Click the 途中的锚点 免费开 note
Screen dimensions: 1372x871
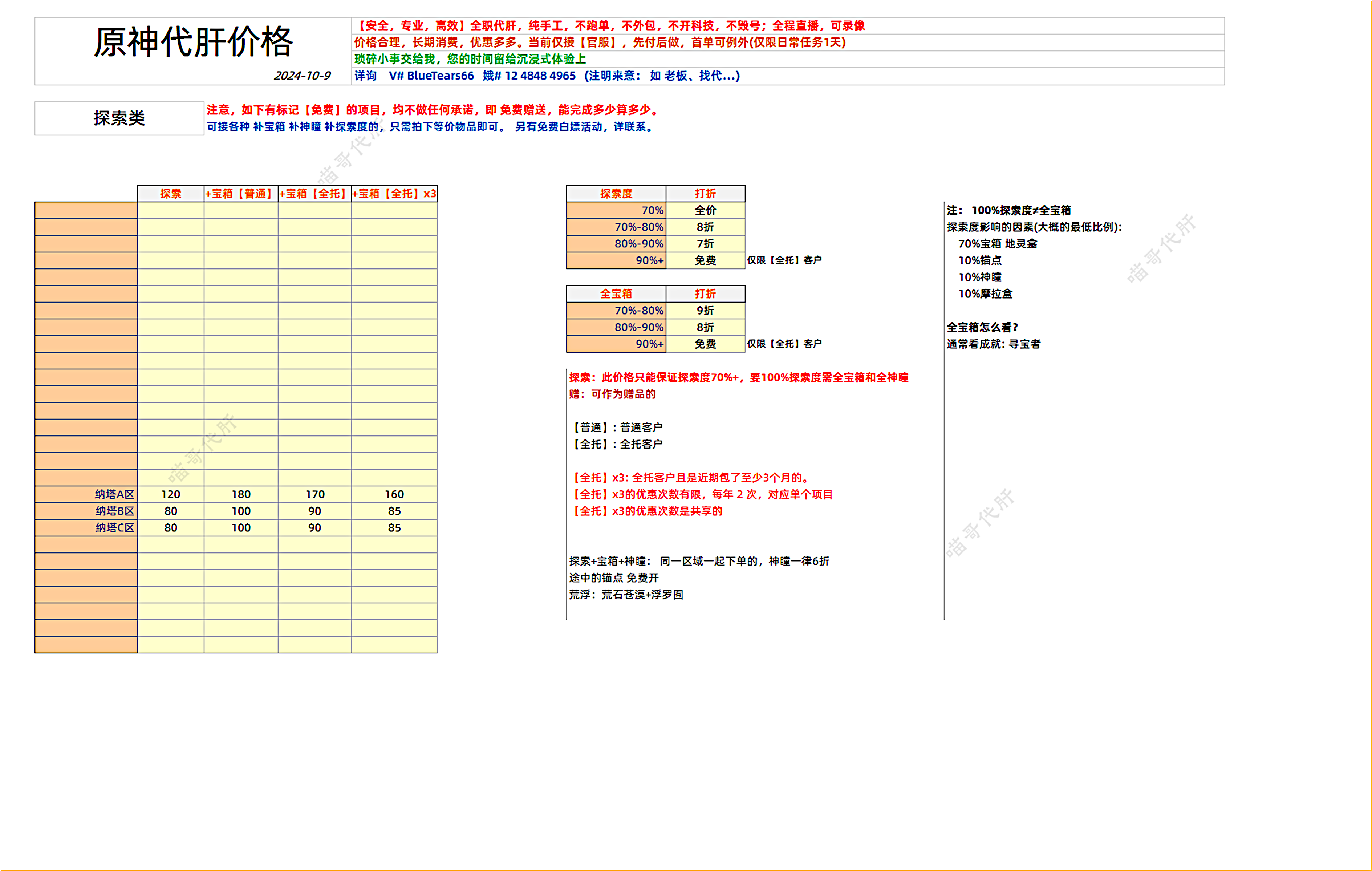coord(614,578)
